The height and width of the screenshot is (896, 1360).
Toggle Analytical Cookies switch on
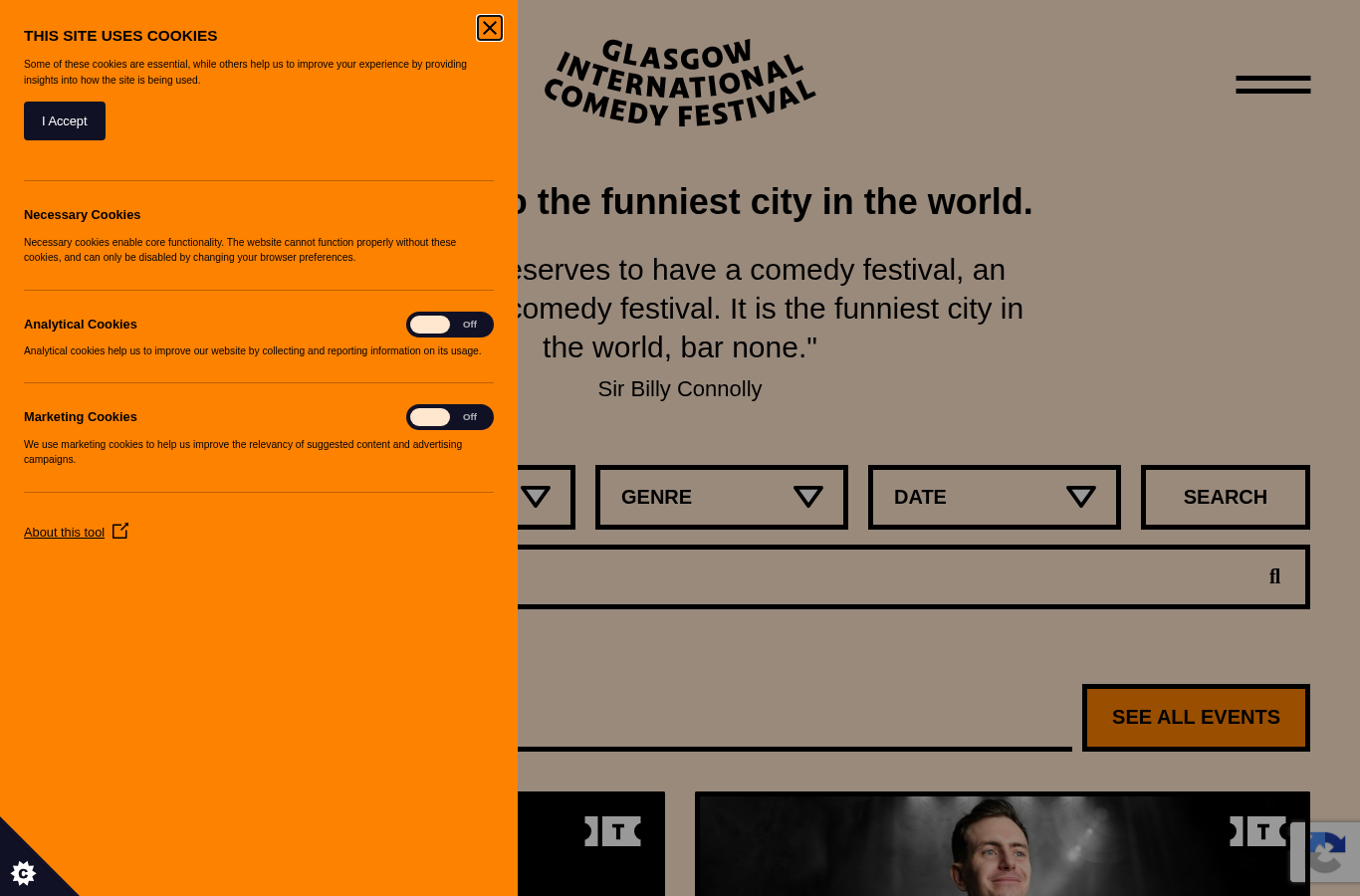[x=450, y=325]
